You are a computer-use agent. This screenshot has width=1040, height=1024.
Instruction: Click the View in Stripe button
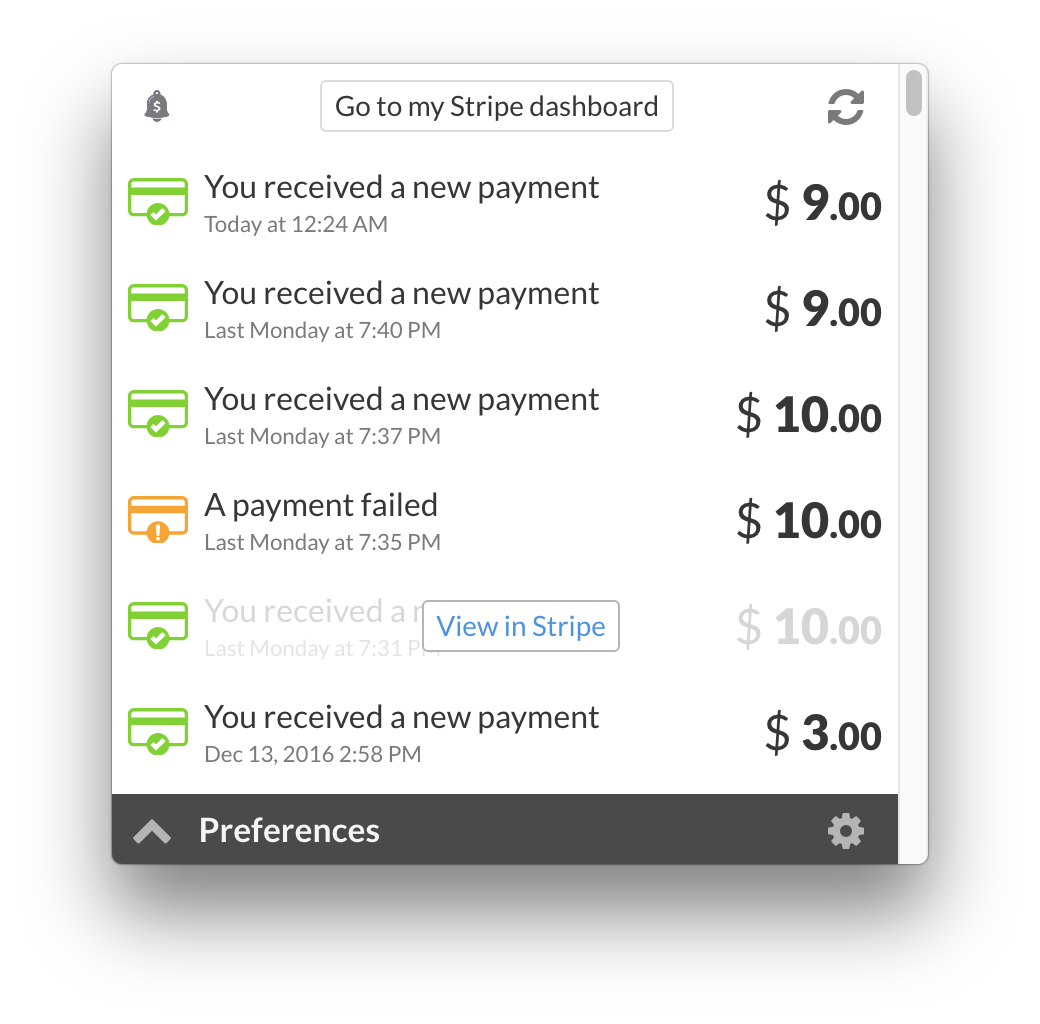tap(521, 626)
